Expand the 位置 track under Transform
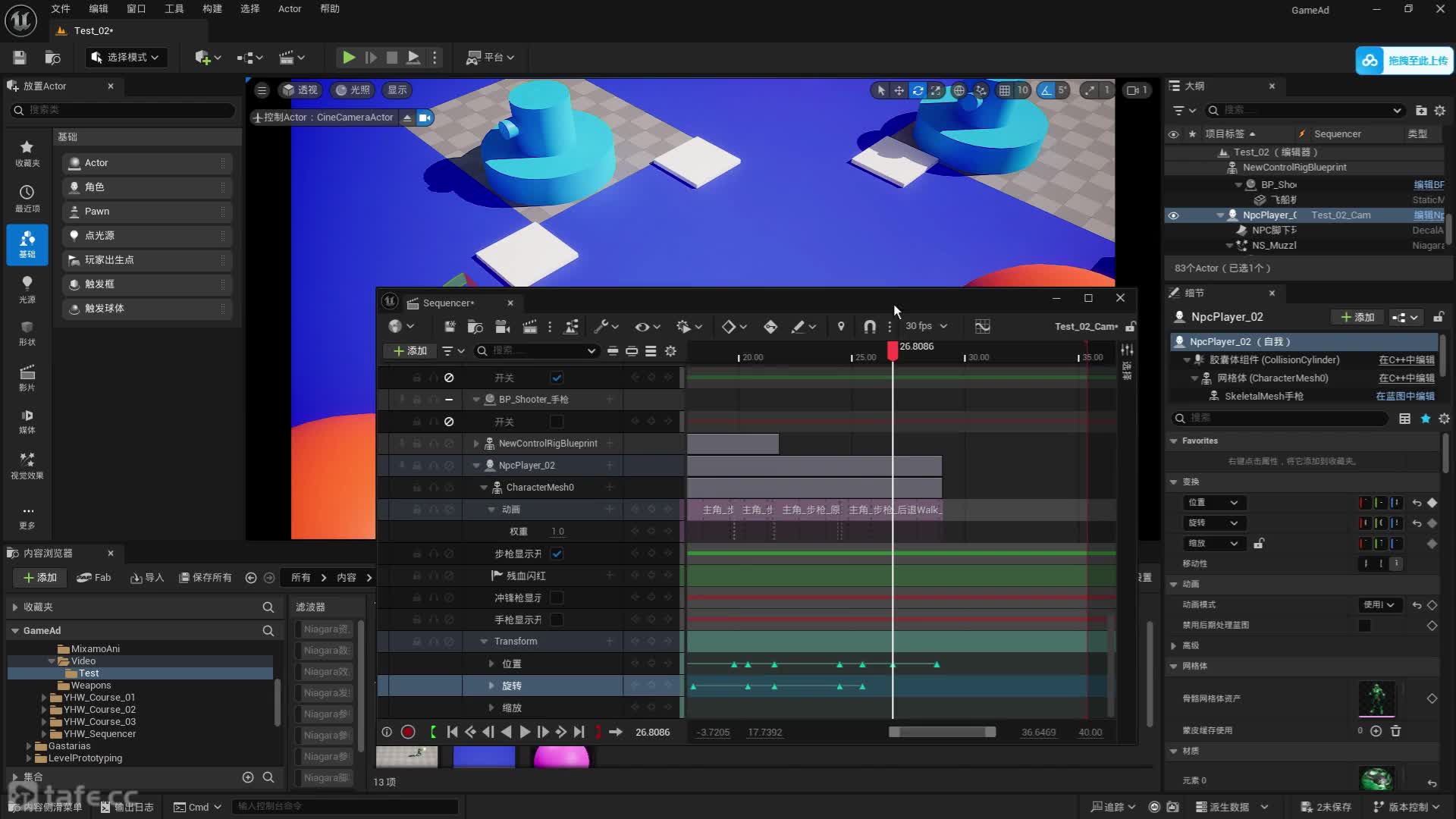 tap(491, 664)
